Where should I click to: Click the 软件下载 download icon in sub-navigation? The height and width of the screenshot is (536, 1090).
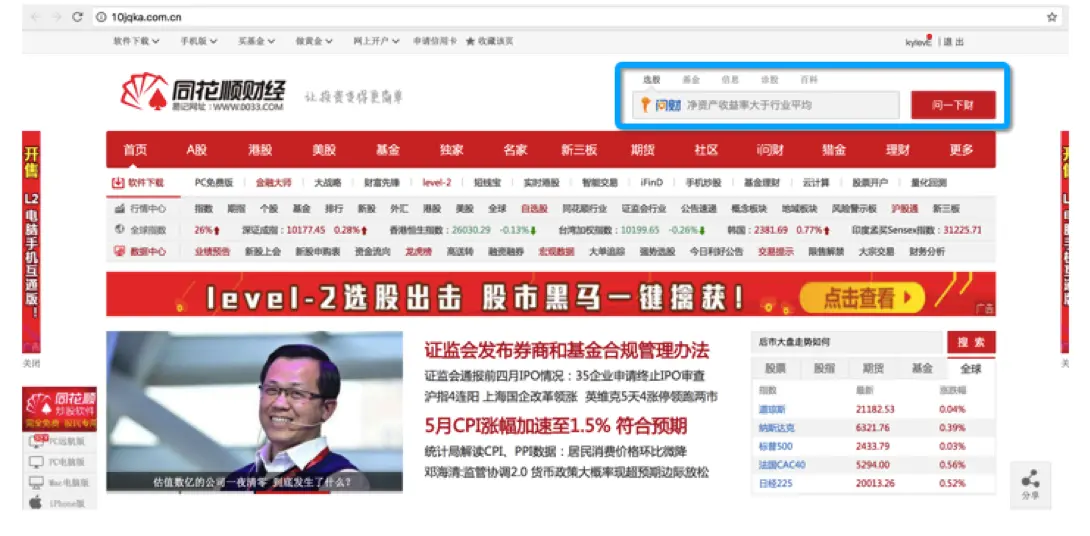(x=117, y=183)
